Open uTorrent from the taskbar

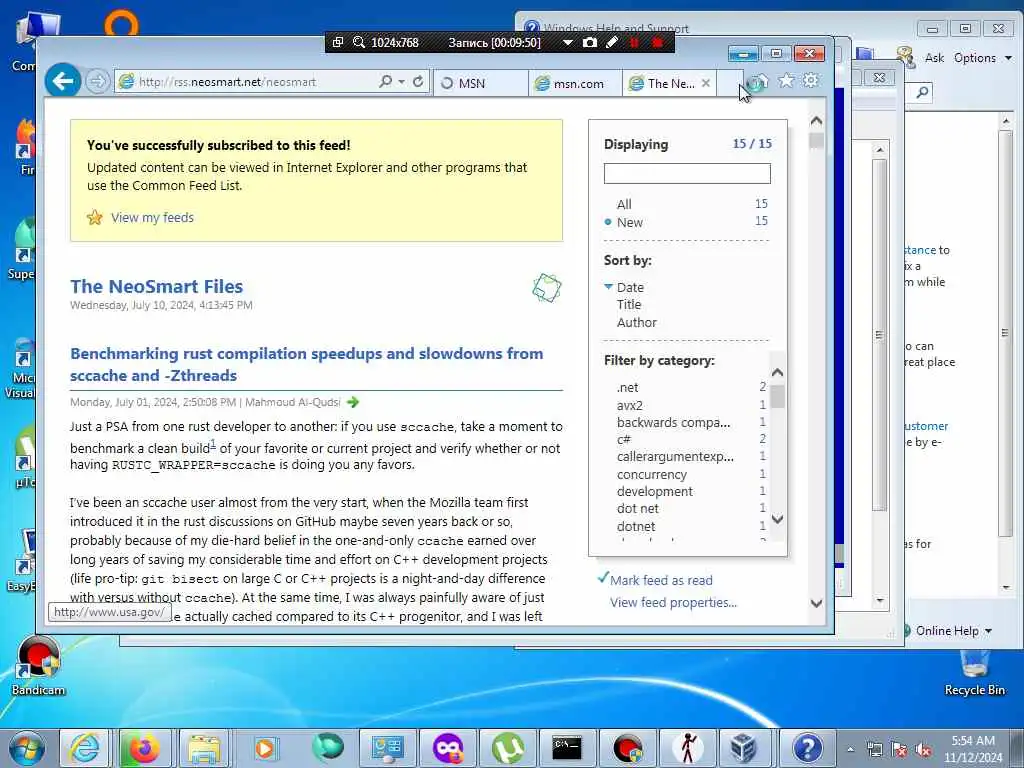507,748
